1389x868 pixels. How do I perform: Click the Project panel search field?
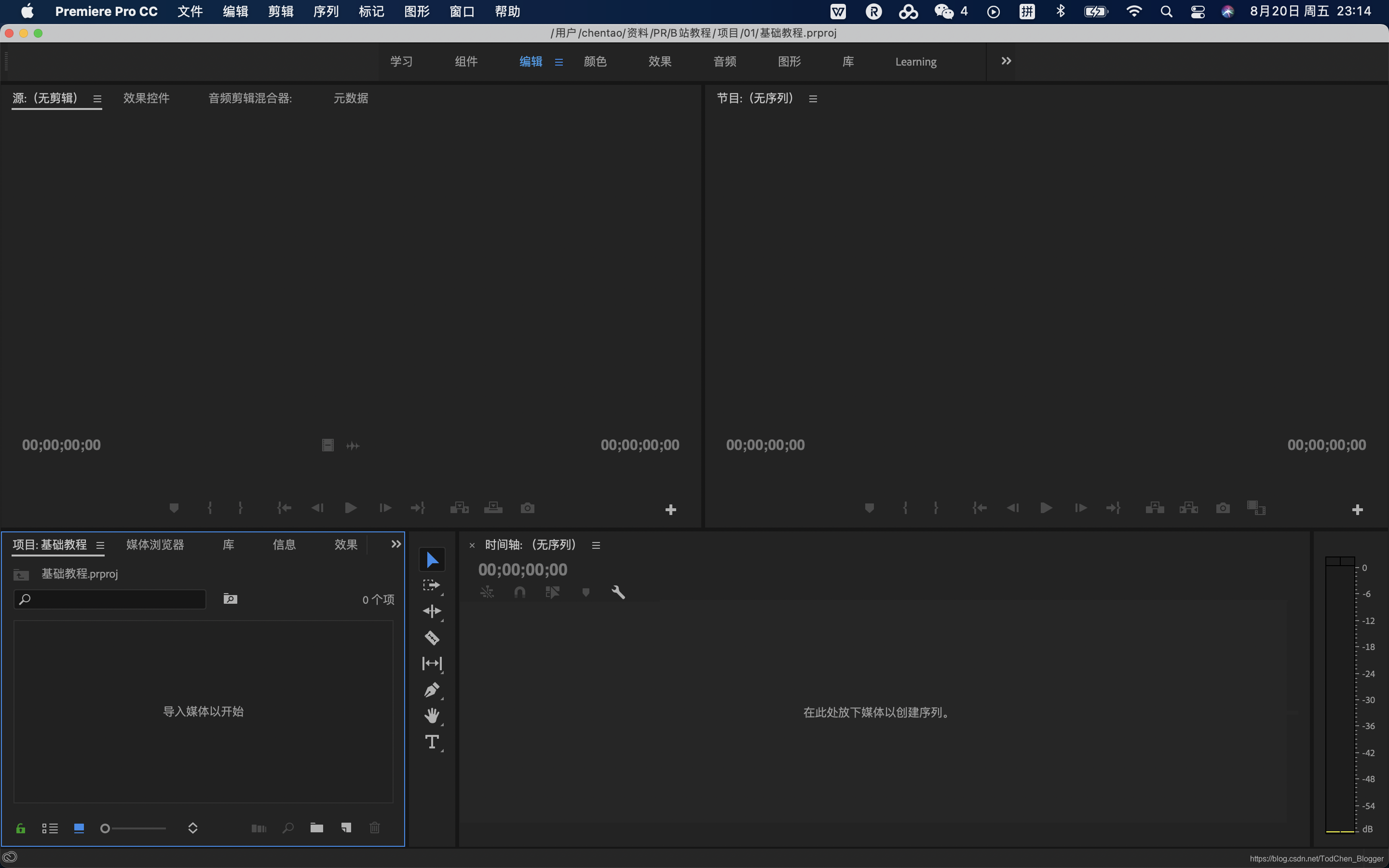point(115,599)
